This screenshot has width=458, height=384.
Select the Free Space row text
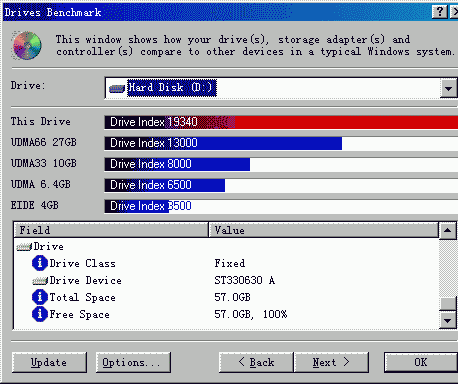(x=80, y=314)
